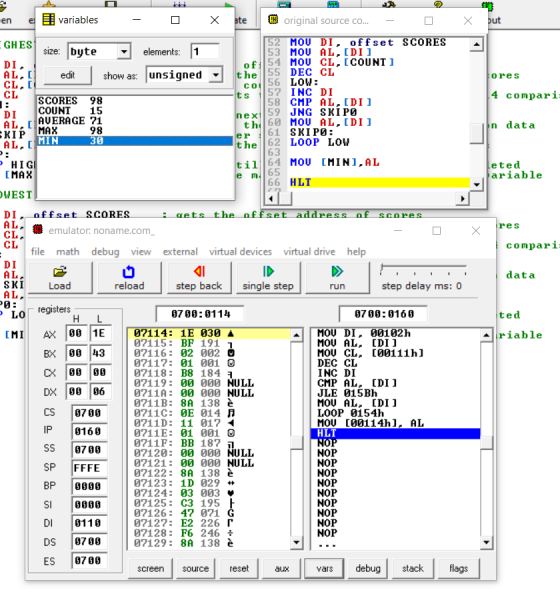Select memory row 07114 in memory list
Image resolution: width=560 pixels, height=592 pixels.
pos(209,333)
